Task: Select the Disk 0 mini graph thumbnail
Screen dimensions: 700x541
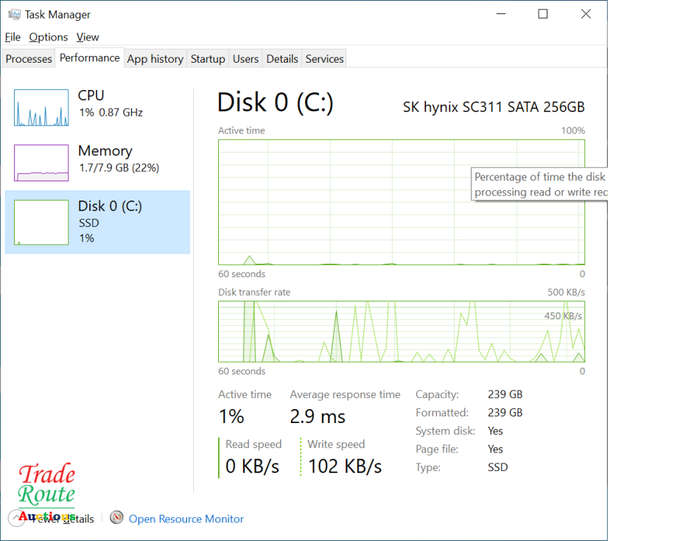Action: pyautogui.click(x=42, y=222)
